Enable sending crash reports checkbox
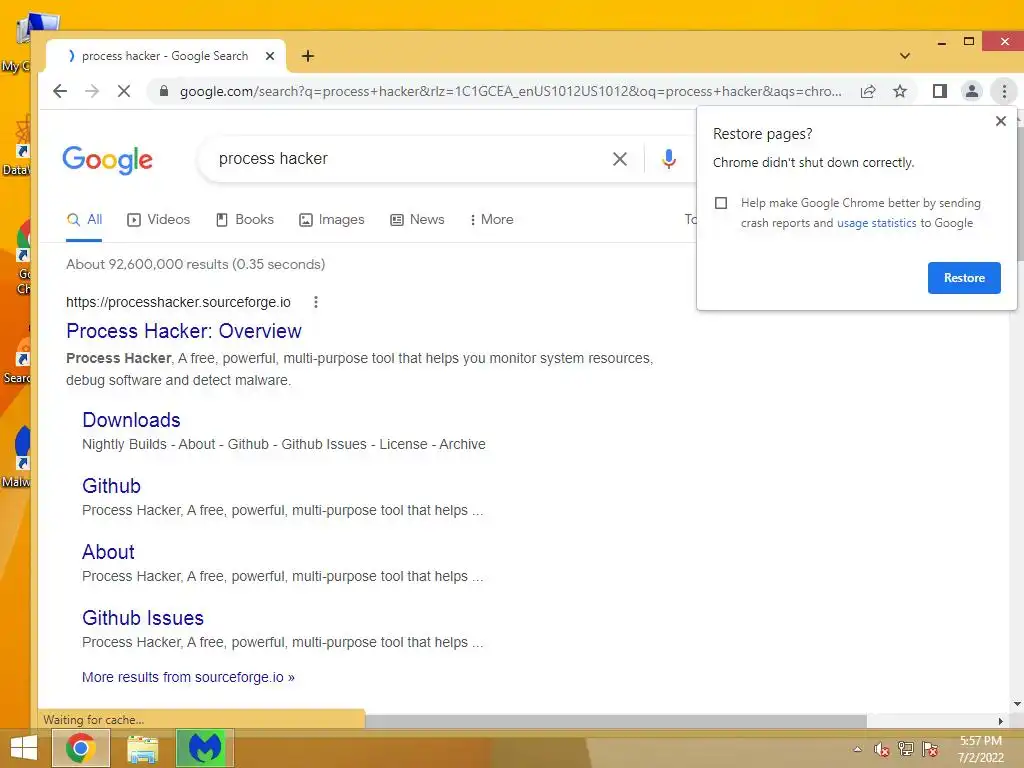 point(721,203)
